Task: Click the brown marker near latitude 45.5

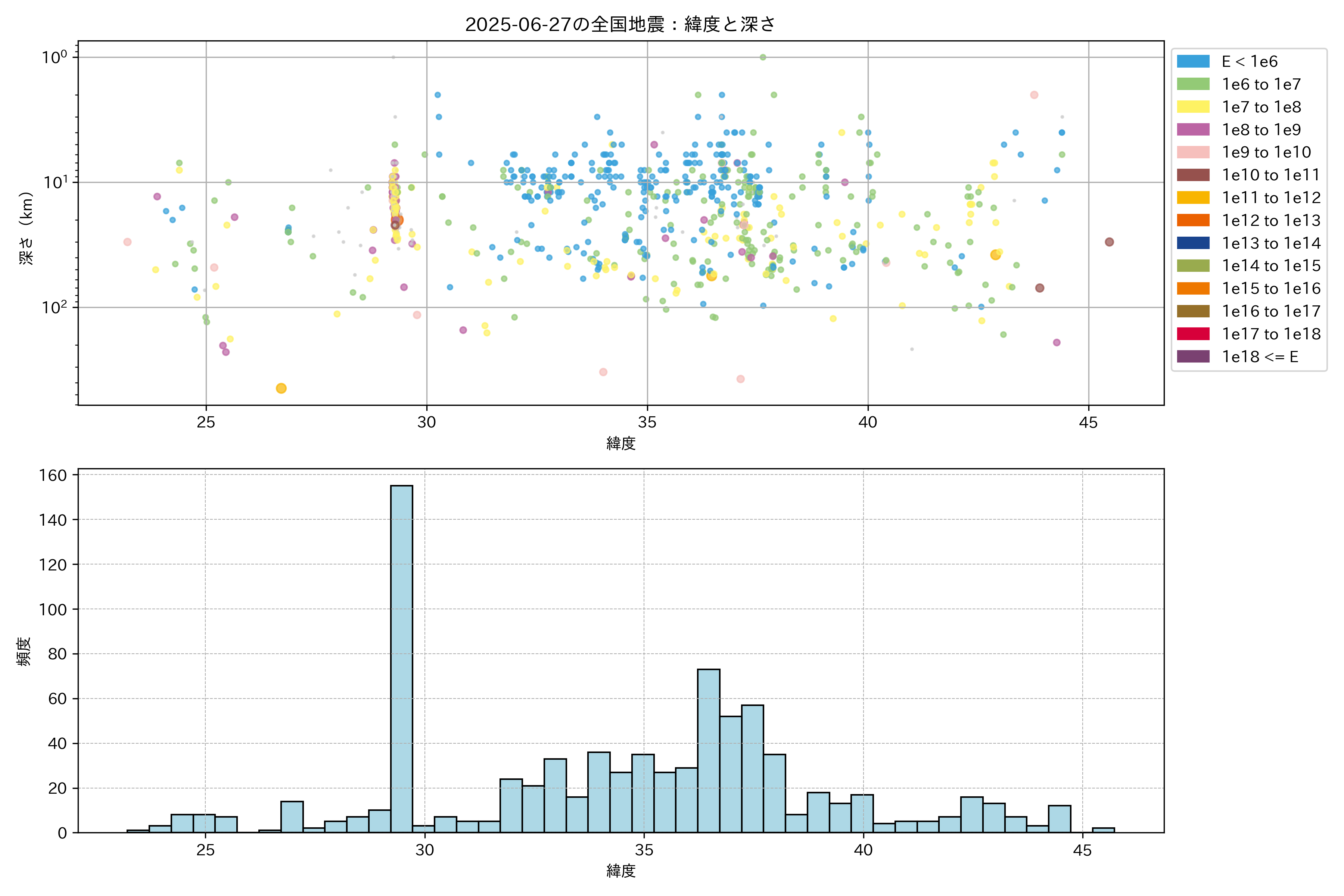Action: (x=1109, y=242)
